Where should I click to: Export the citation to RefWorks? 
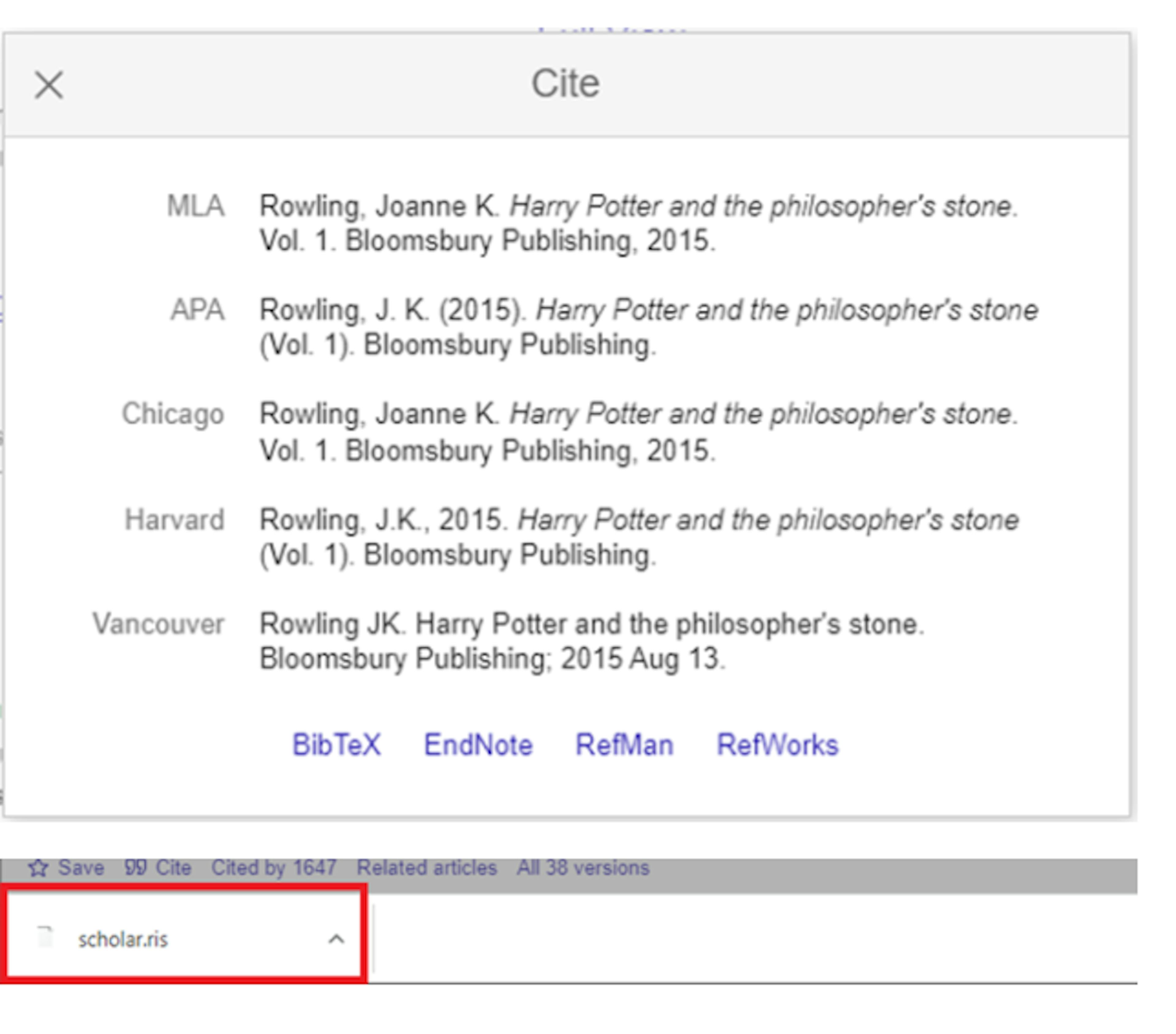point(777,745)
